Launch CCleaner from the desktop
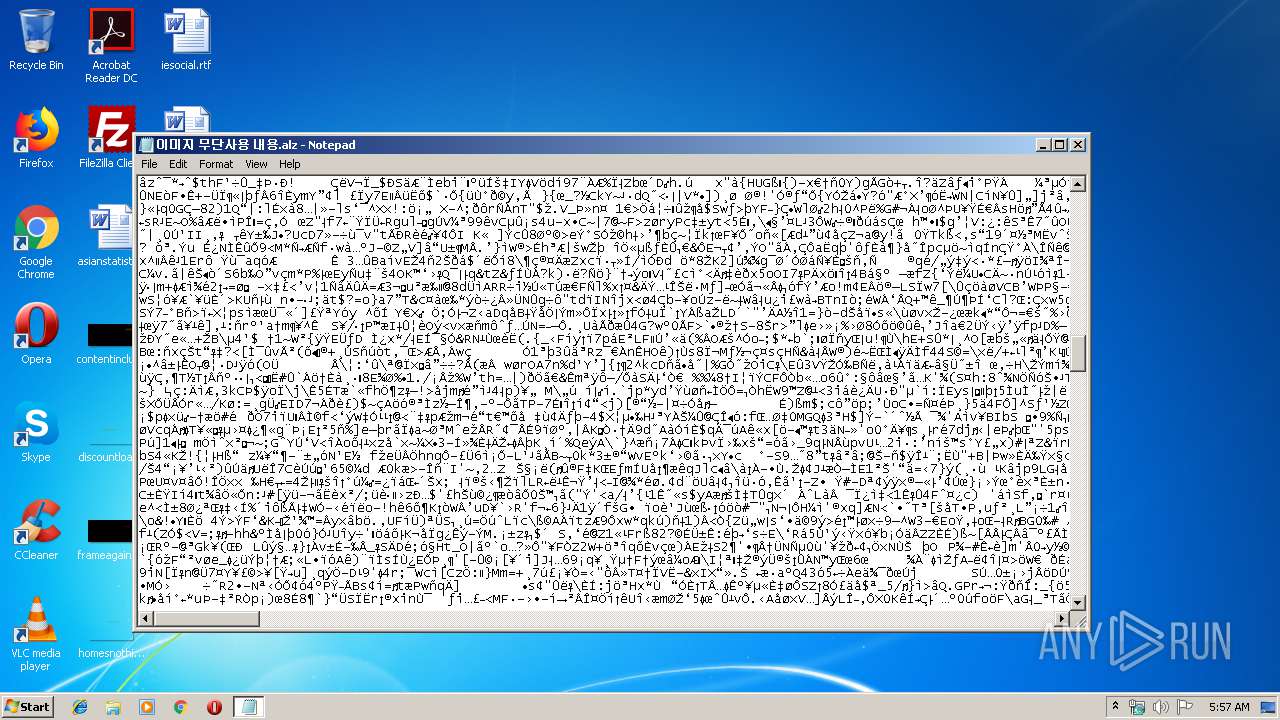 coord(36,529)
